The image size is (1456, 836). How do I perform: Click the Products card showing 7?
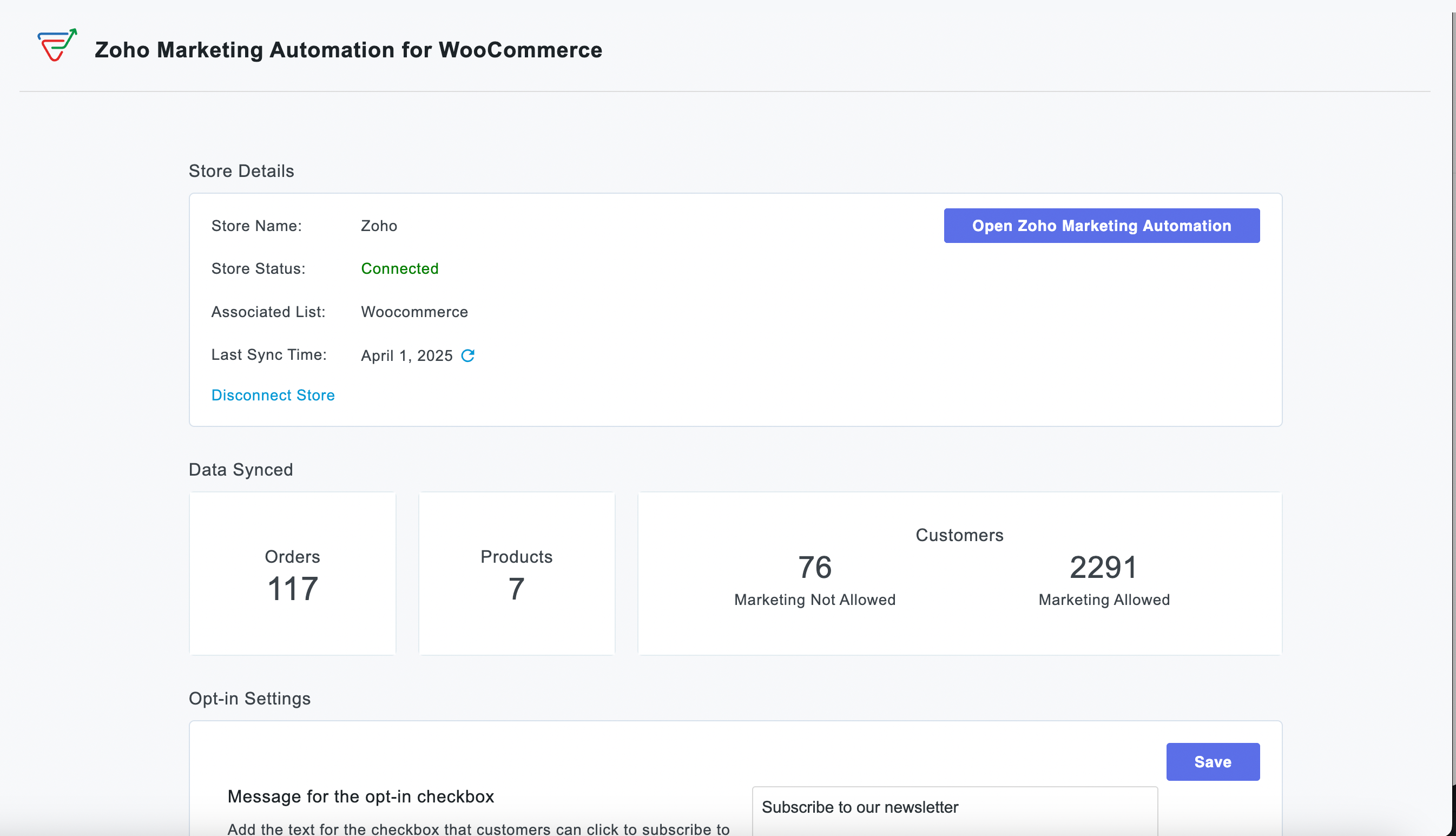(x=516, y=573)
